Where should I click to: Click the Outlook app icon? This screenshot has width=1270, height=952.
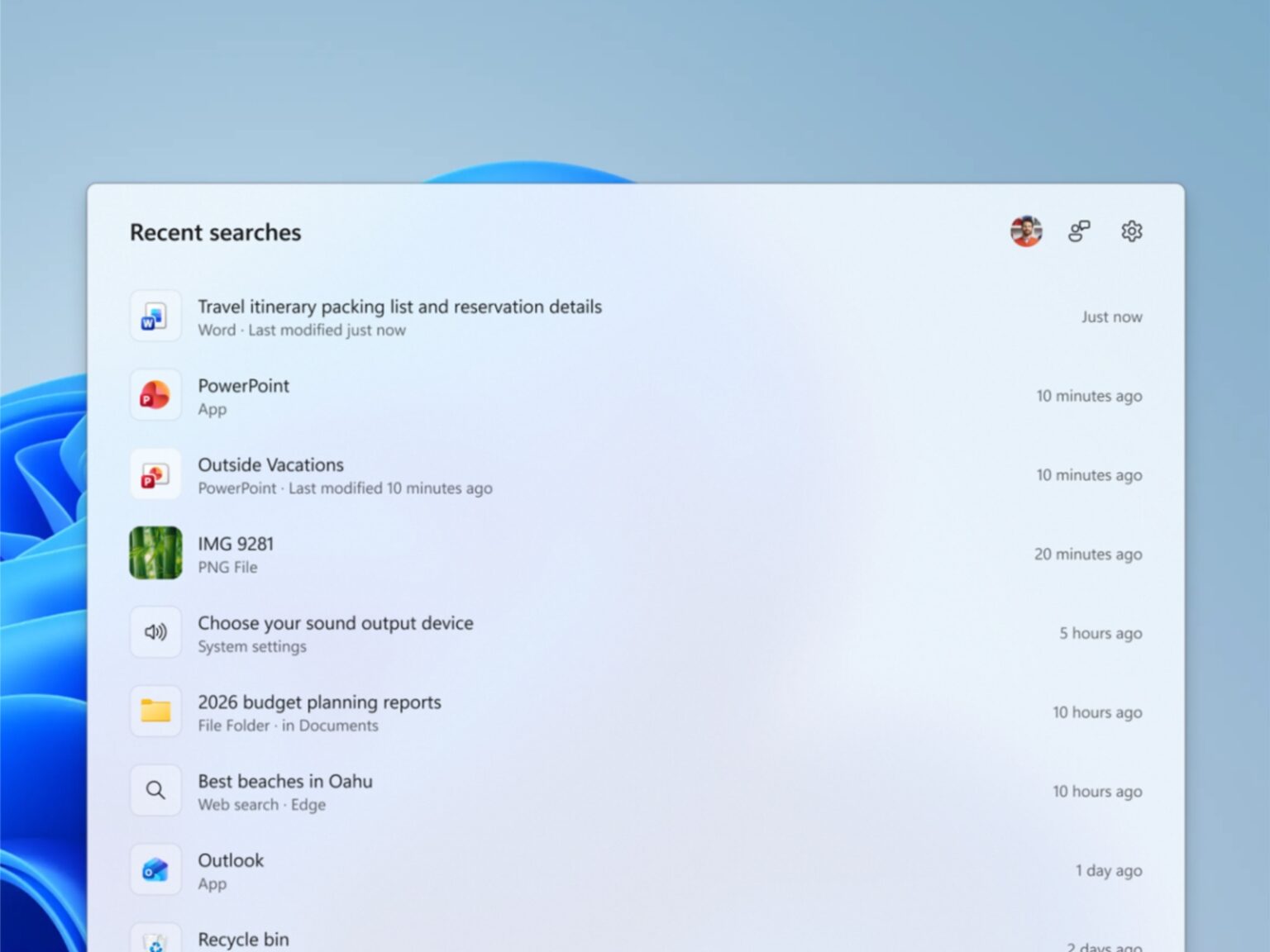coord(155,869)
